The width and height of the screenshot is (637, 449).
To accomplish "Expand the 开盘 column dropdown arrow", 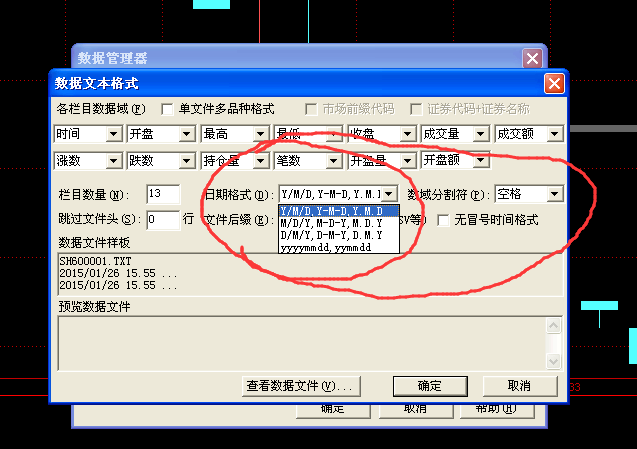I will [x=186, y=134].
